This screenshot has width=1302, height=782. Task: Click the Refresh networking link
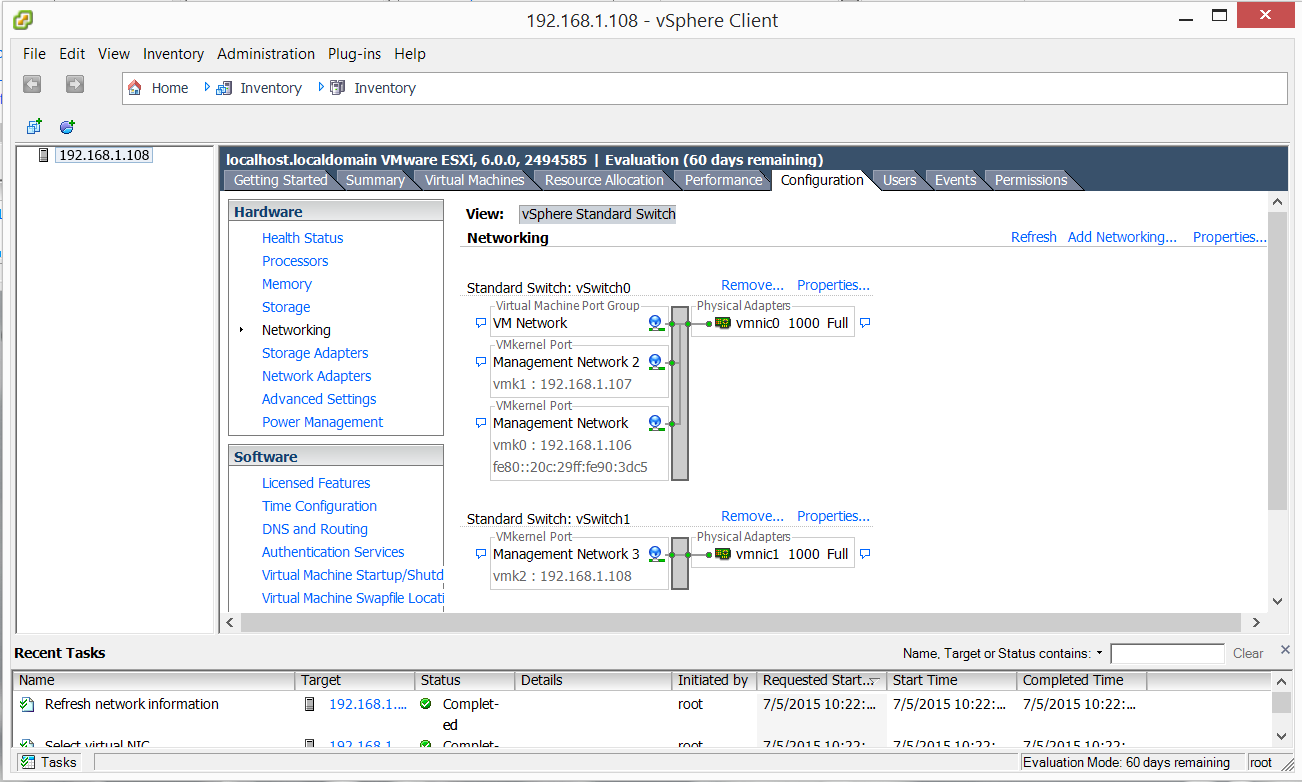coord(1034,237)
